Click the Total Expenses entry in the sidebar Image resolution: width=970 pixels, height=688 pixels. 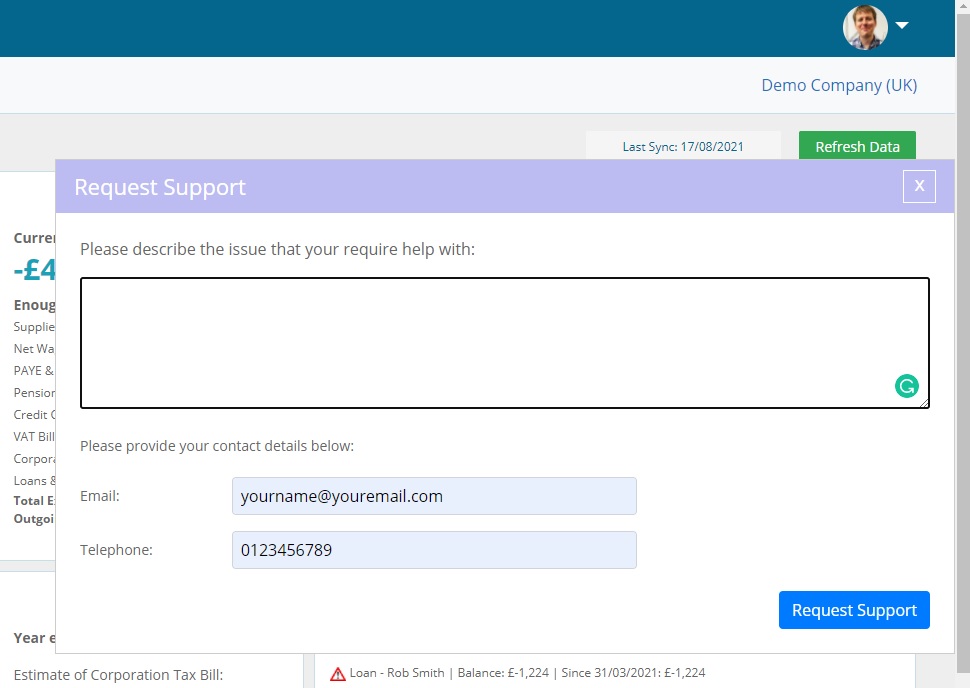34,500
